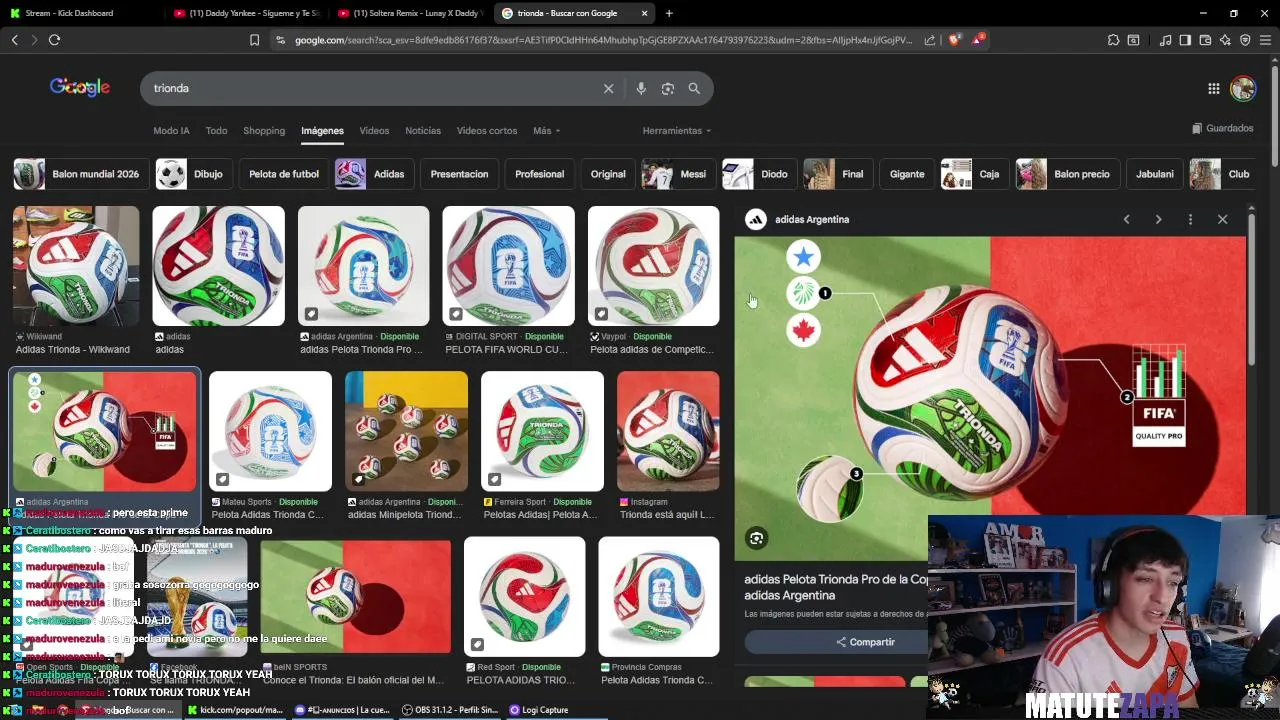Filter by Messi chip

pos(678,174)
